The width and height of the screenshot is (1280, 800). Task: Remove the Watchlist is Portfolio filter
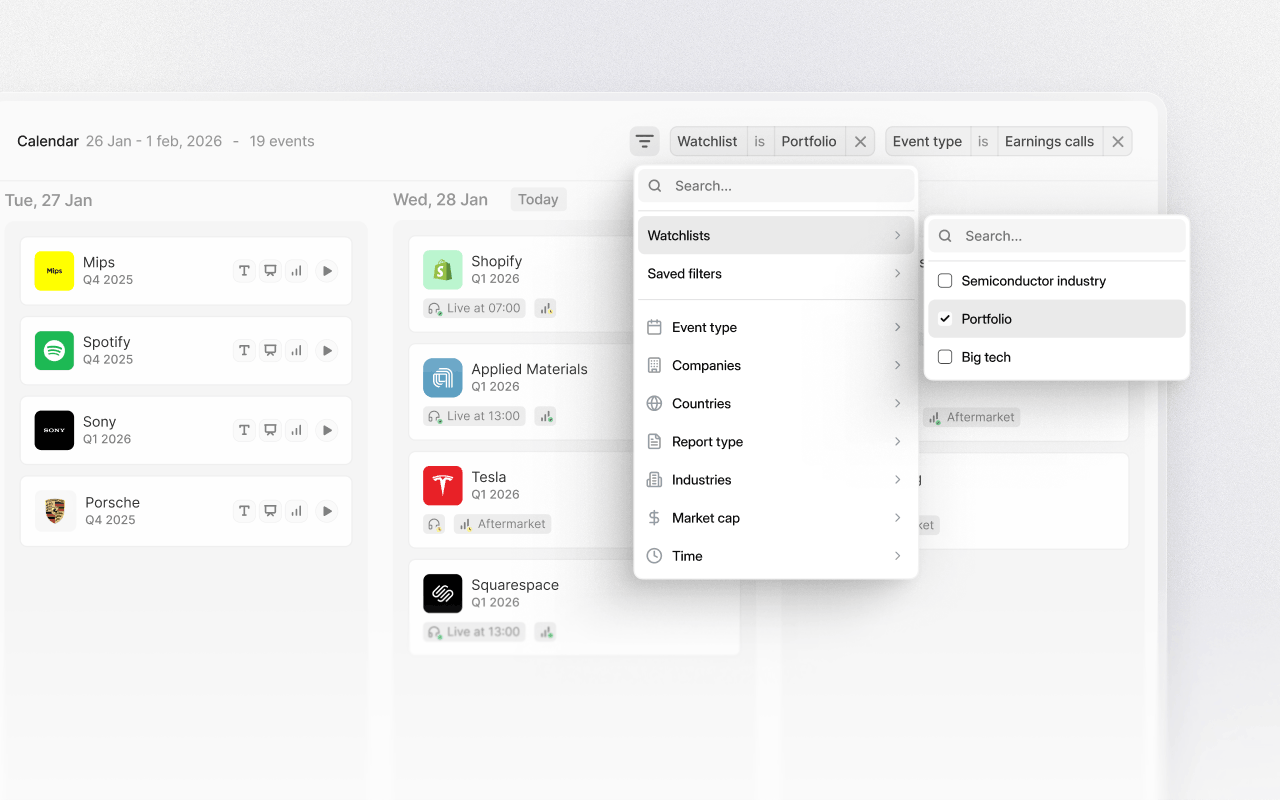click(860, 141)
